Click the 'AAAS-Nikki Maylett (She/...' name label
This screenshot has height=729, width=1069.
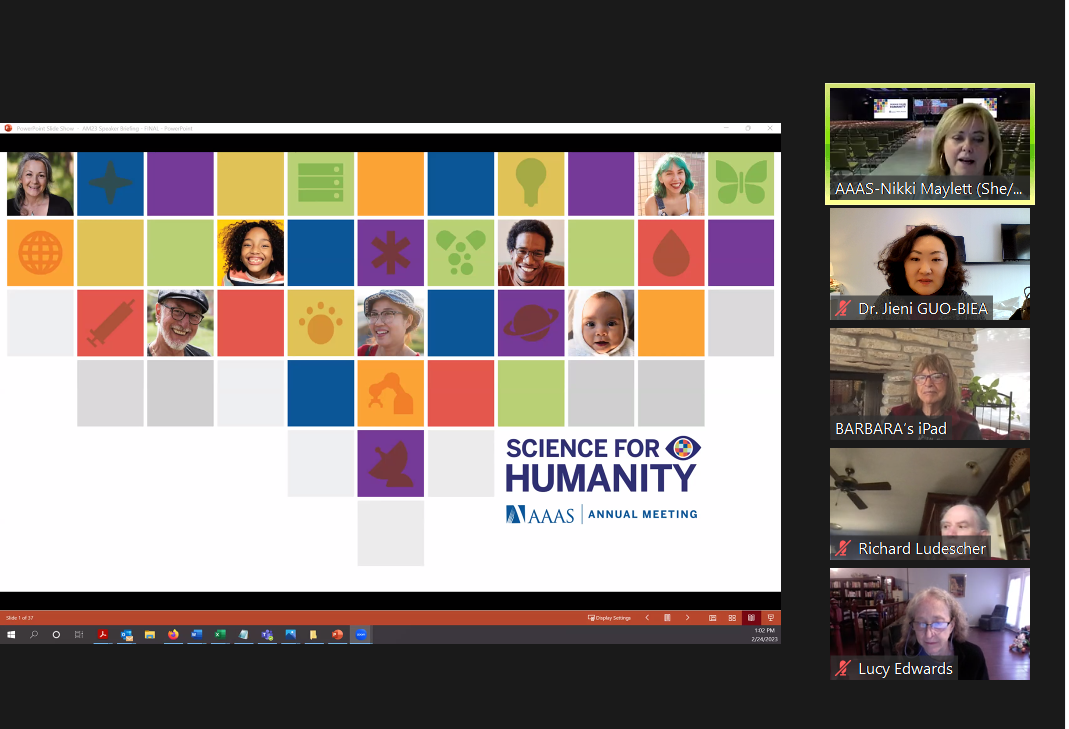(x=928, y=189)
